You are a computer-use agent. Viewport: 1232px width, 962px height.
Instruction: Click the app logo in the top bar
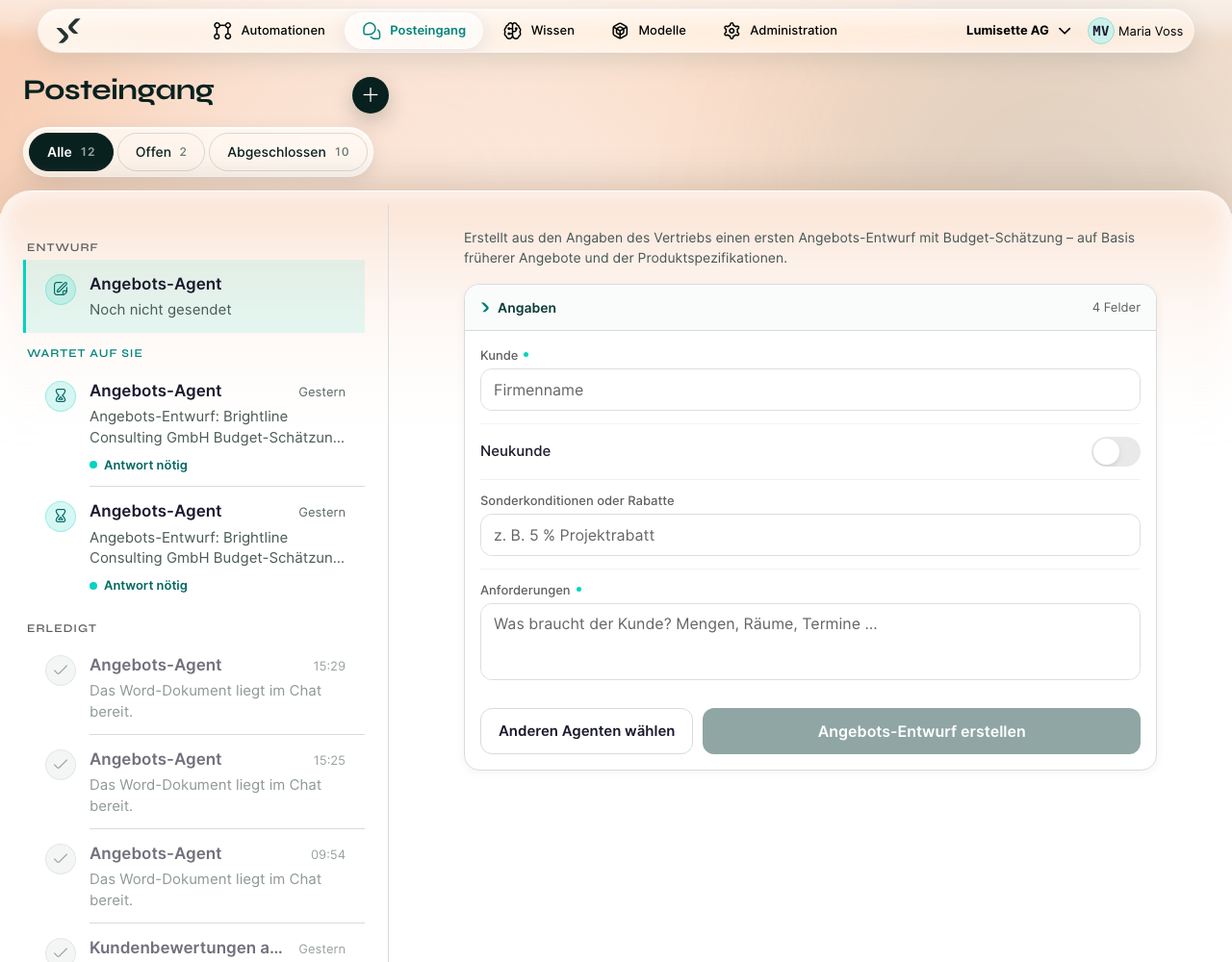tap(67, 31)
